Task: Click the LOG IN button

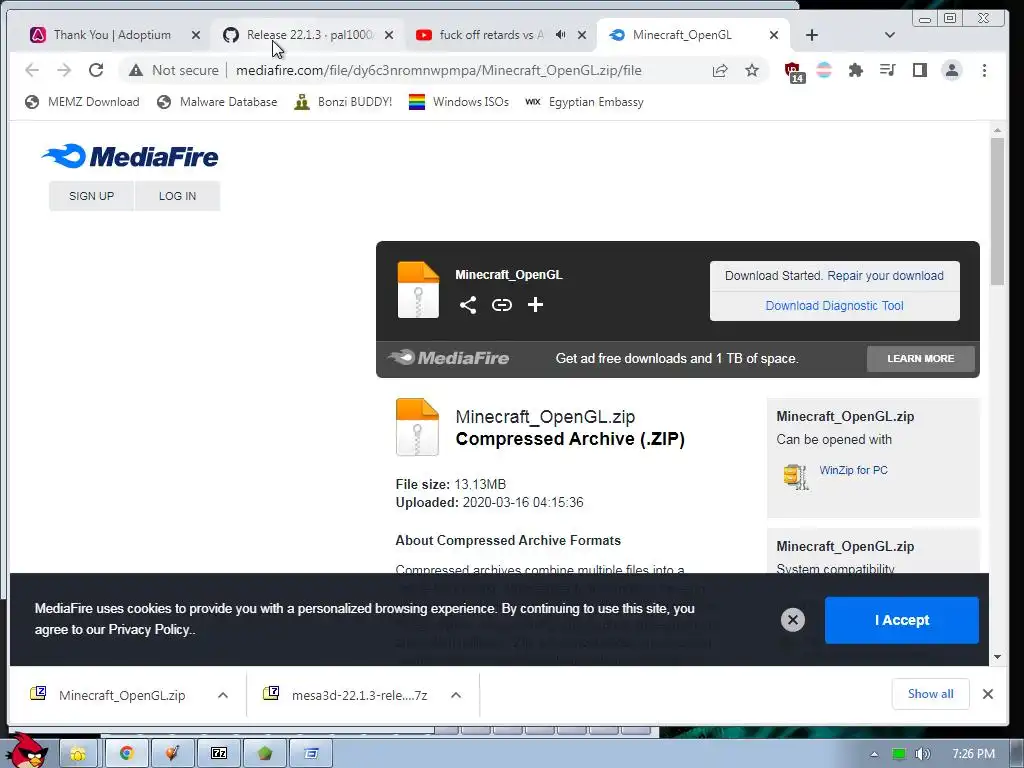Action: click(x=177, y=196)
